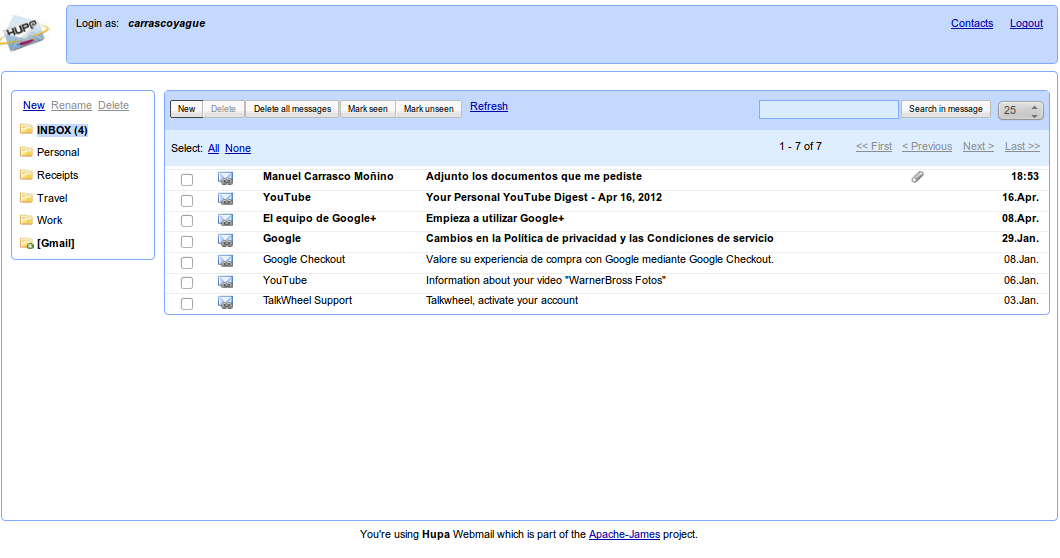Select checkbox for El equipo de Google+
The image size is (1060, 558).
187,221
